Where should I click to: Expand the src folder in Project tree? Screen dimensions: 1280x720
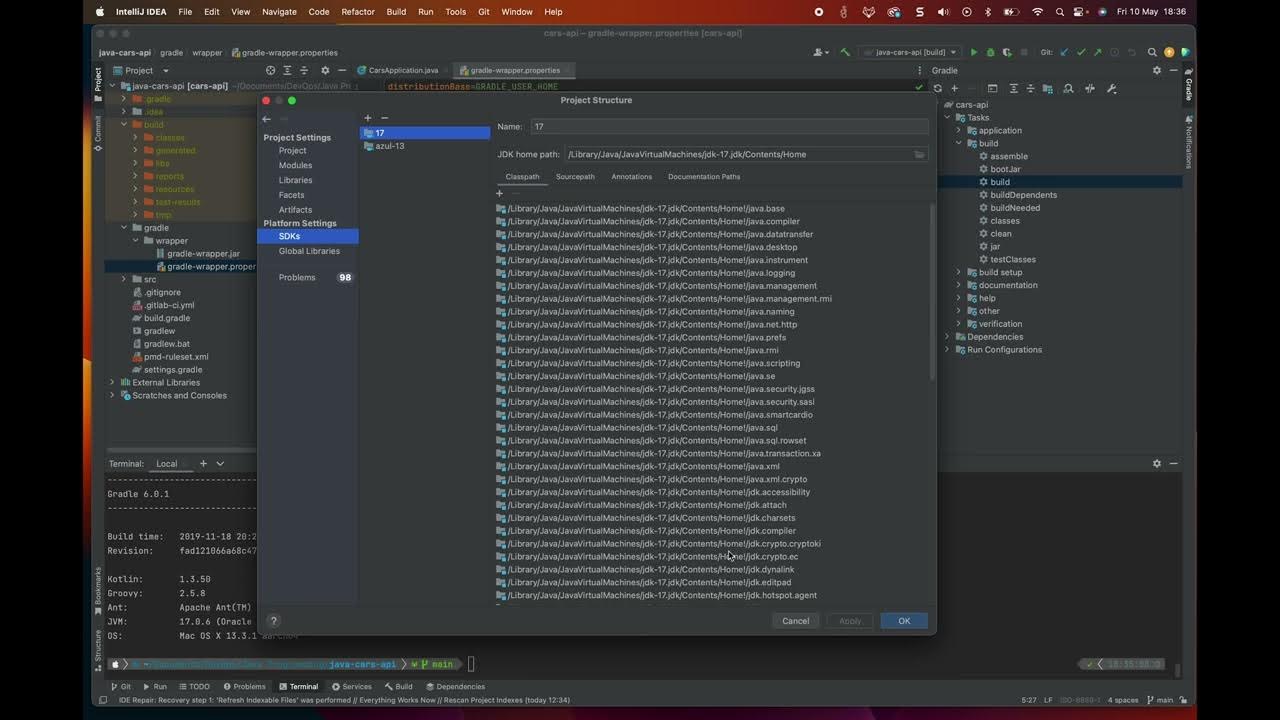(124, 279)
